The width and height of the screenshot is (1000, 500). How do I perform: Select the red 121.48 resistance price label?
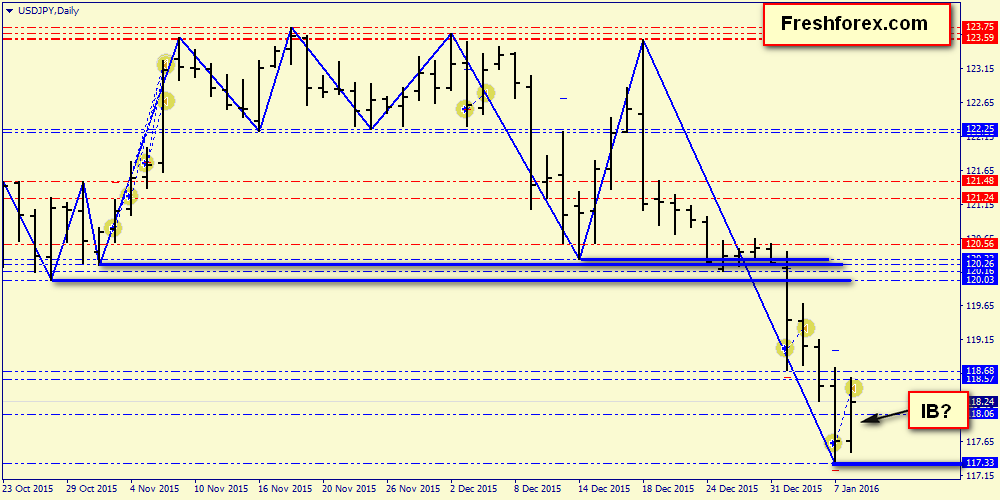[980, 182]
